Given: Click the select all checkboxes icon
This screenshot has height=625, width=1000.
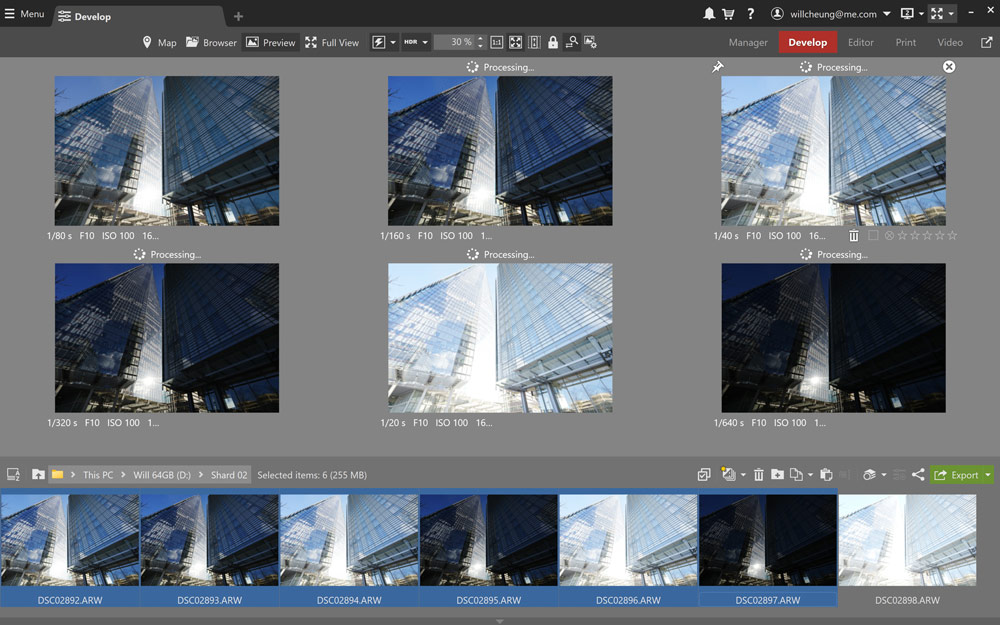Looking at the screenshot, I should point(704,474).
